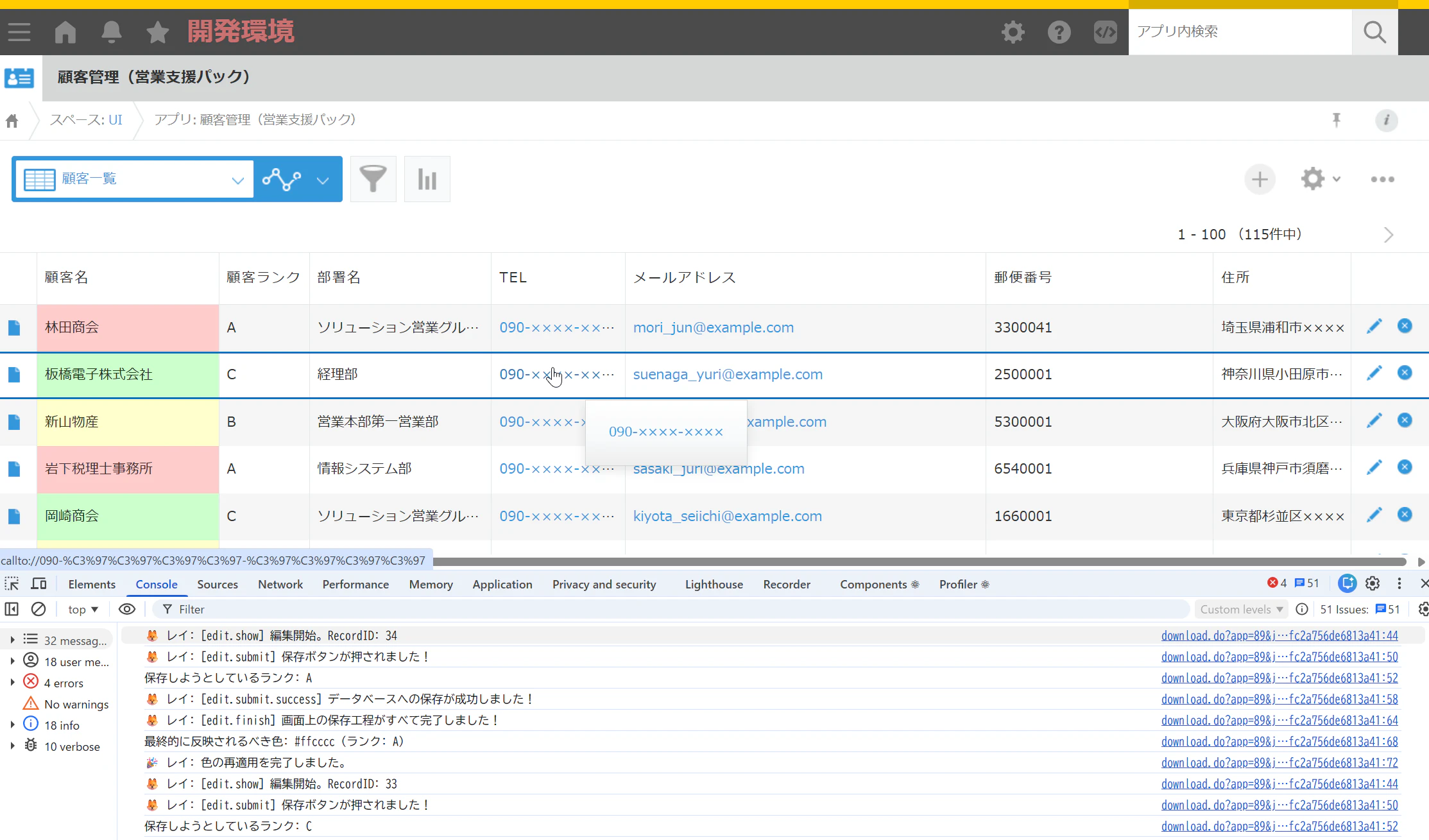
Task: Click the アプリ内検索 search field
Action: point(1239,31)
